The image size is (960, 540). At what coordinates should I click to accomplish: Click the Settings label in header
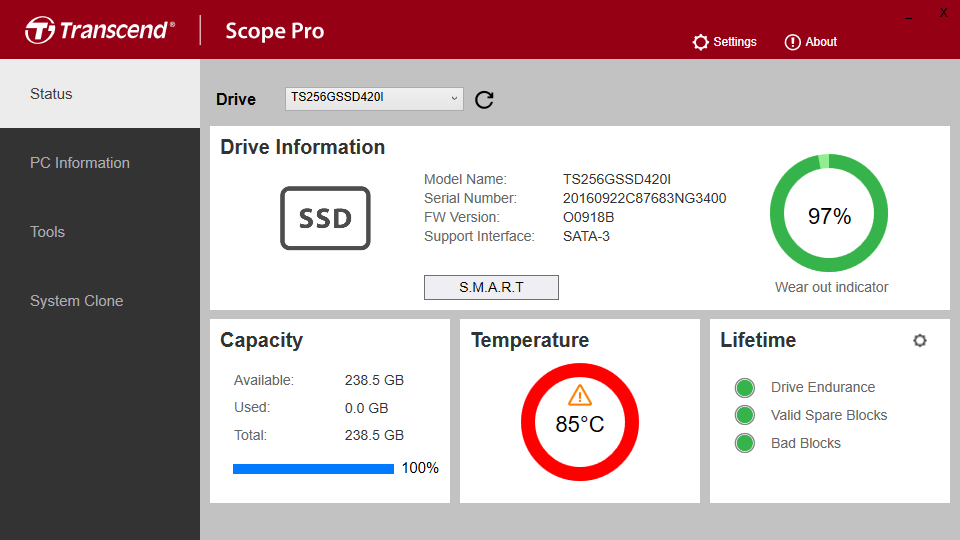pyautogui.click(x=735, y=42)
